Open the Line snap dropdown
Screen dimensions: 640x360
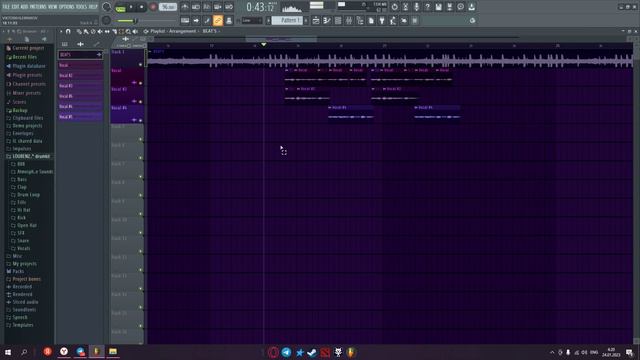(251, 20)
